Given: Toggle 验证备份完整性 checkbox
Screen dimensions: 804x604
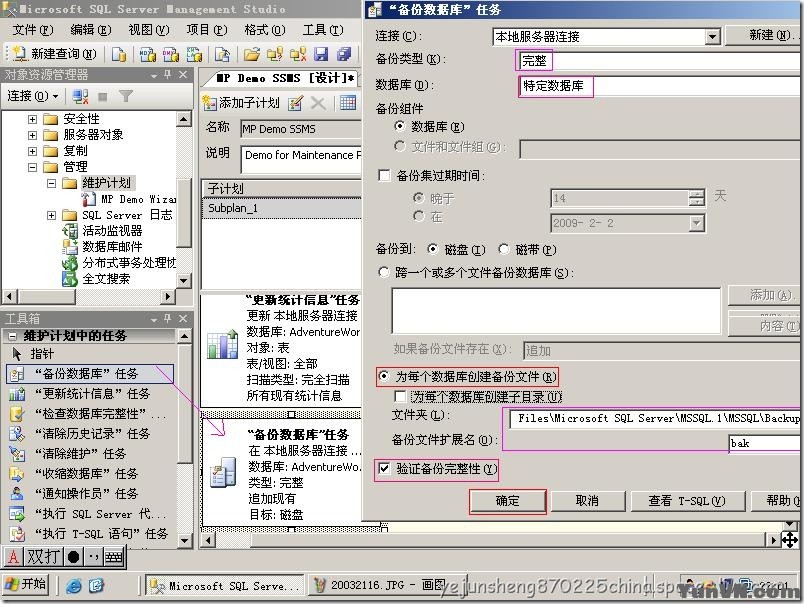Looking at the screenshot, I should pyautogui.click(x=384, y=468).
